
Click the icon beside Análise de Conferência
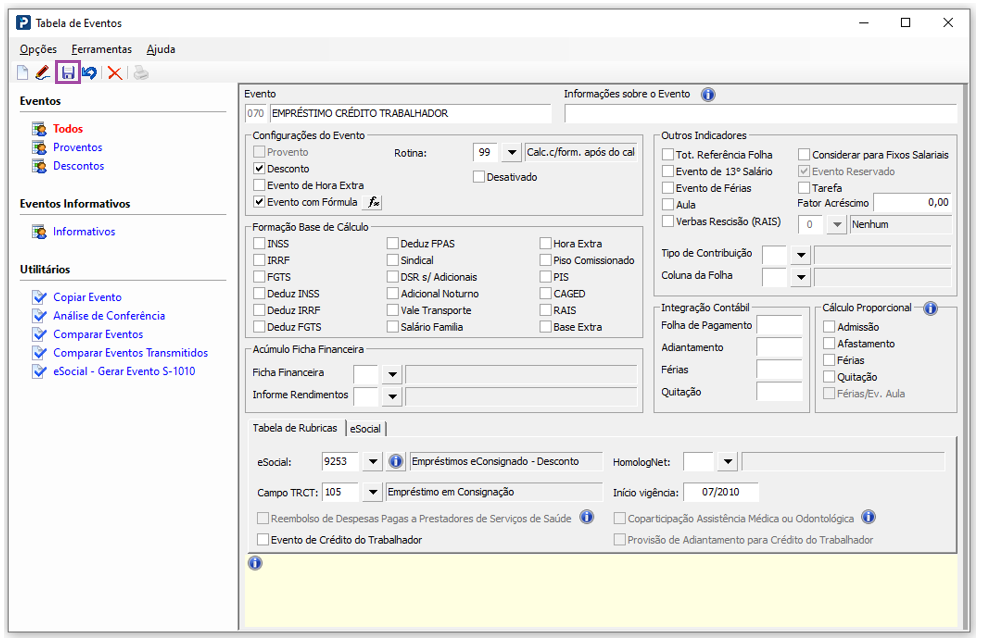(39, 316)
